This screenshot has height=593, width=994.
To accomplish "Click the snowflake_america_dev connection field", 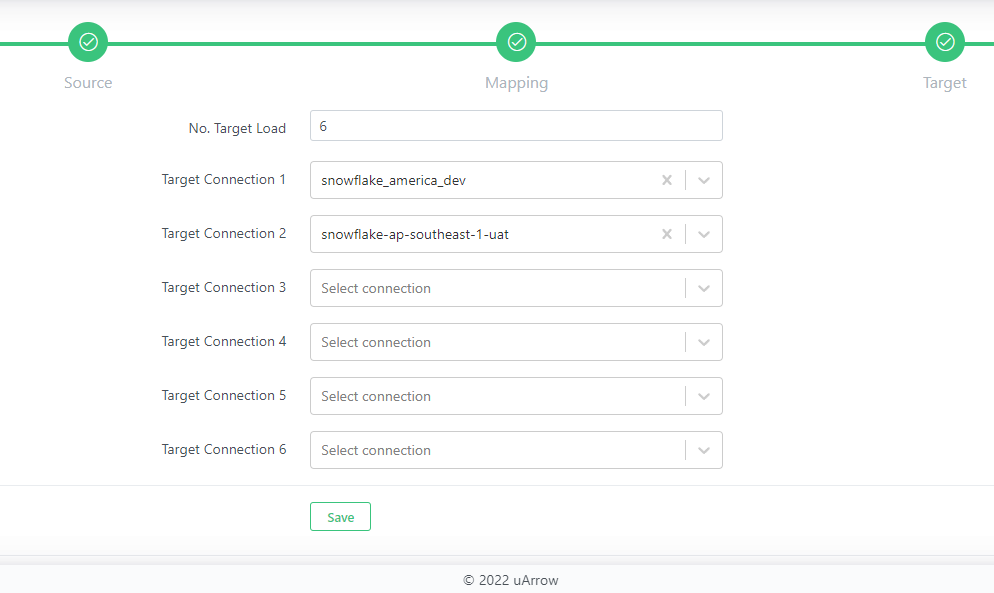I will [485, 180].
